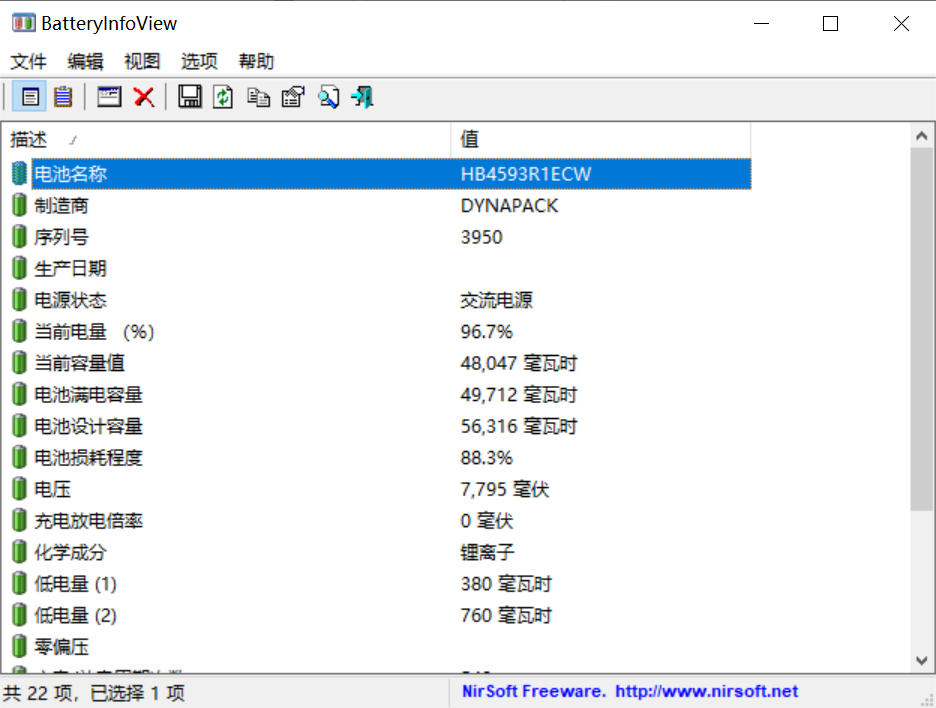The height and width of the screenshot is (708, 936).
Task: Select the 序列号 row
Action: point(381,237)
